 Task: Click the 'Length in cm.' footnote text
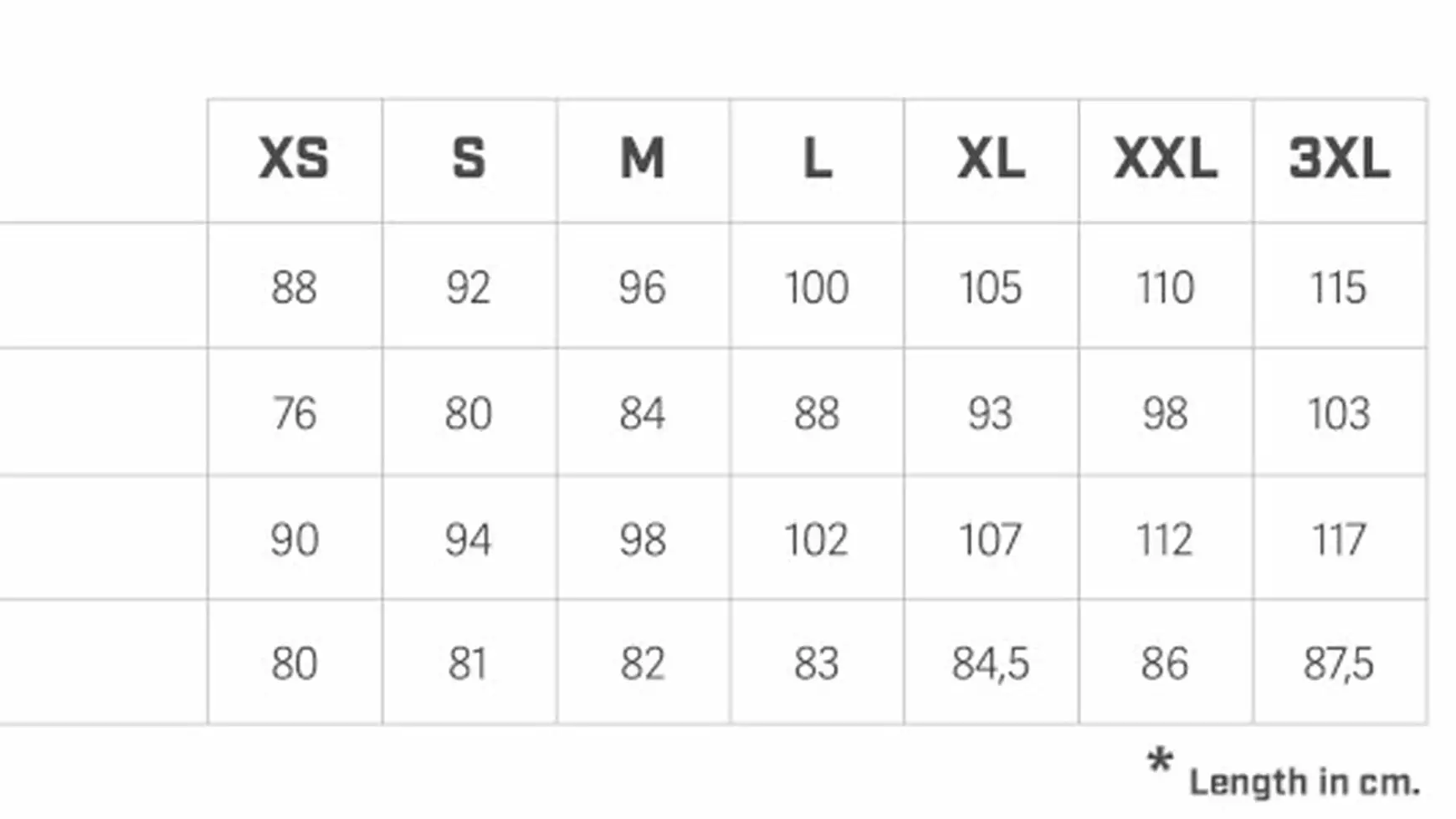tap(1304, 783)
